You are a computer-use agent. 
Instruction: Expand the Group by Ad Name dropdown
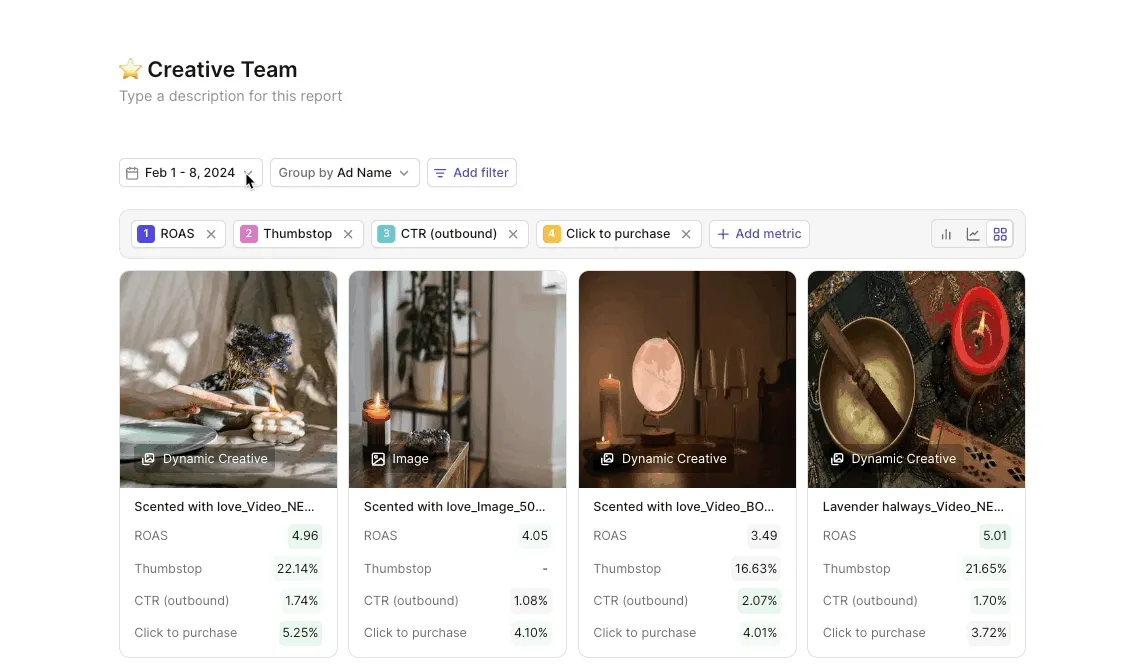(345, 172)
